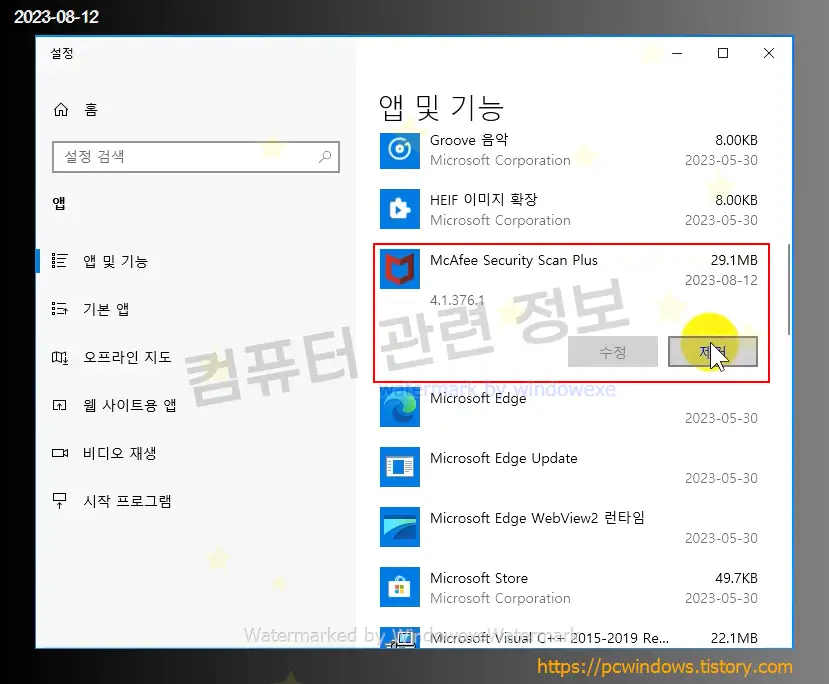This screenshot has height=684, width=829.
Task: Click the 시작 프로그램 icon
Action: (60, 501)
